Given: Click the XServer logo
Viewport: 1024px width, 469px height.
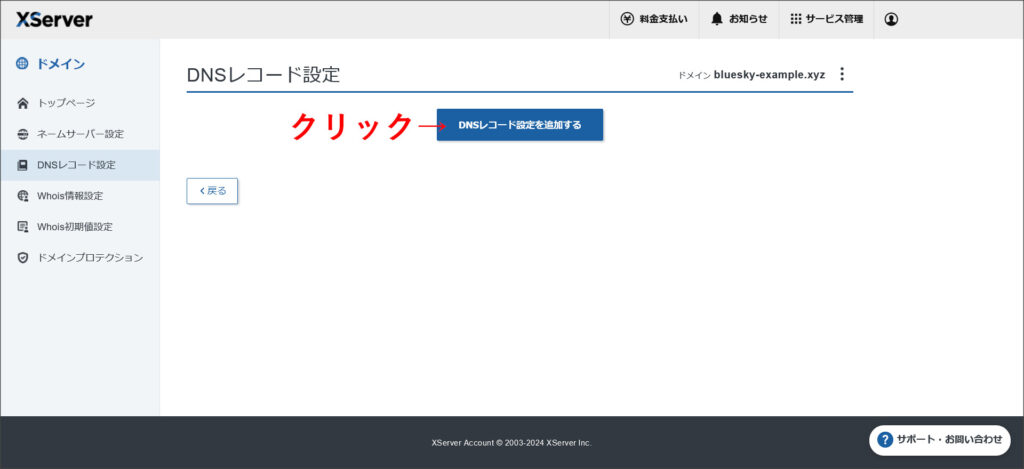Looking at the screenshot, I should (54, 20).
